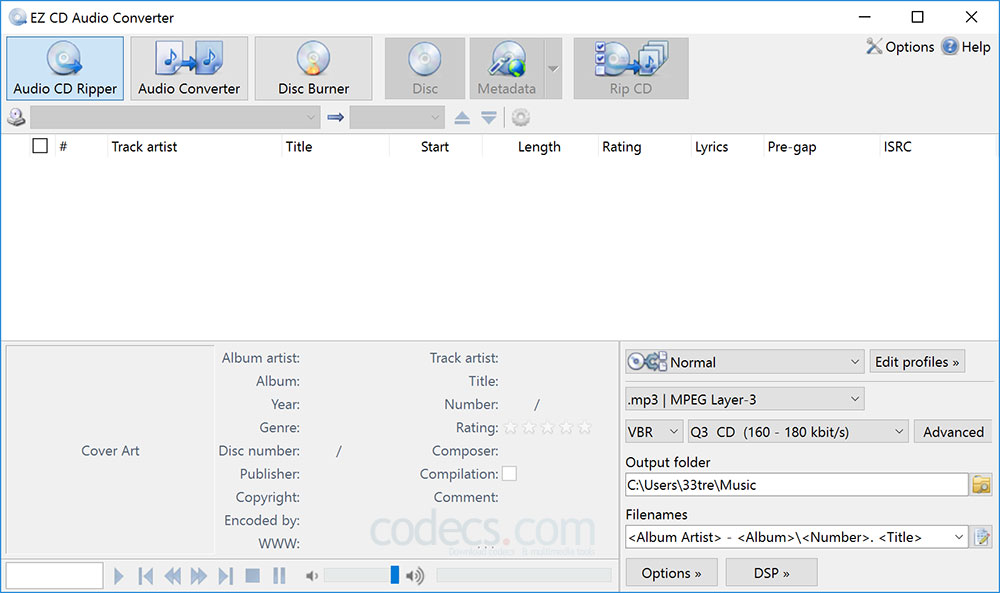Skip to previous track
1000x593 pixels.
pyautogui.click(x=145, y=576)
